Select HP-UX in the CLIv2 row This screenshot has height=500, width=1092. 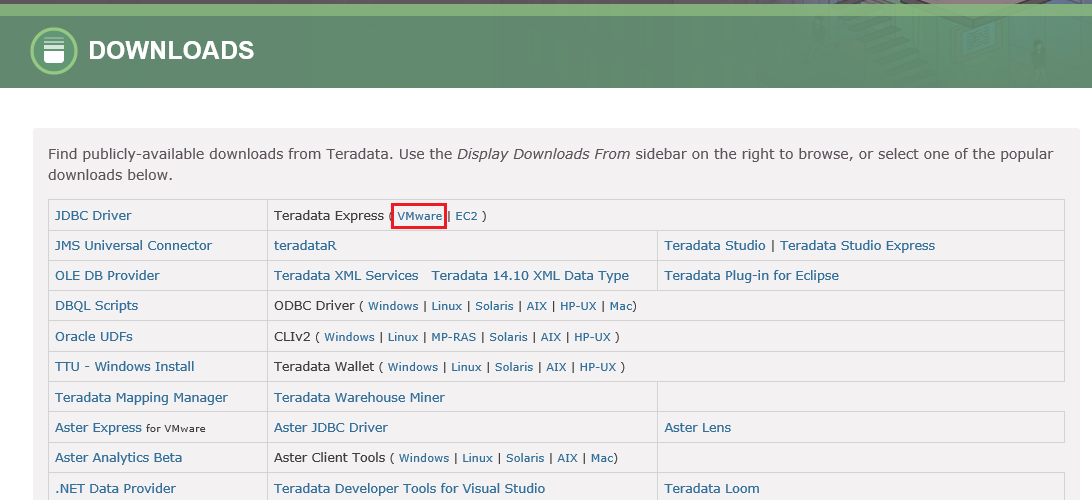pyautogui.click(x=592, y=337)
